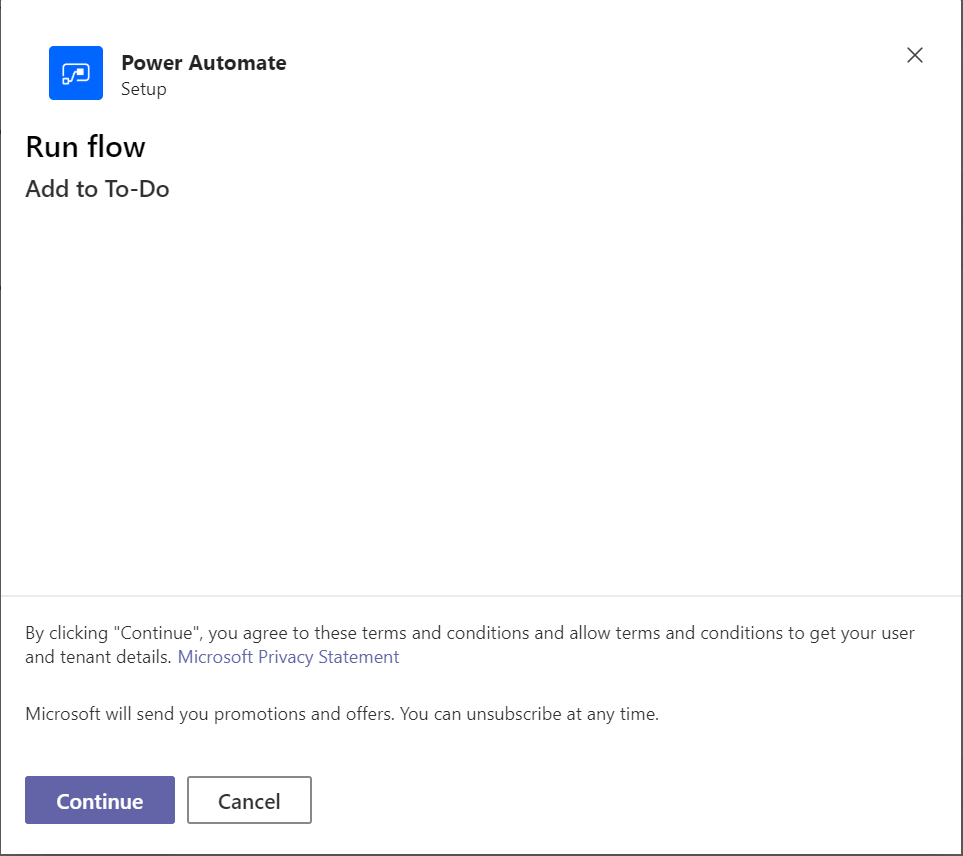
Task: Select the Add to To-Do flow name
Action: (97, 189)
